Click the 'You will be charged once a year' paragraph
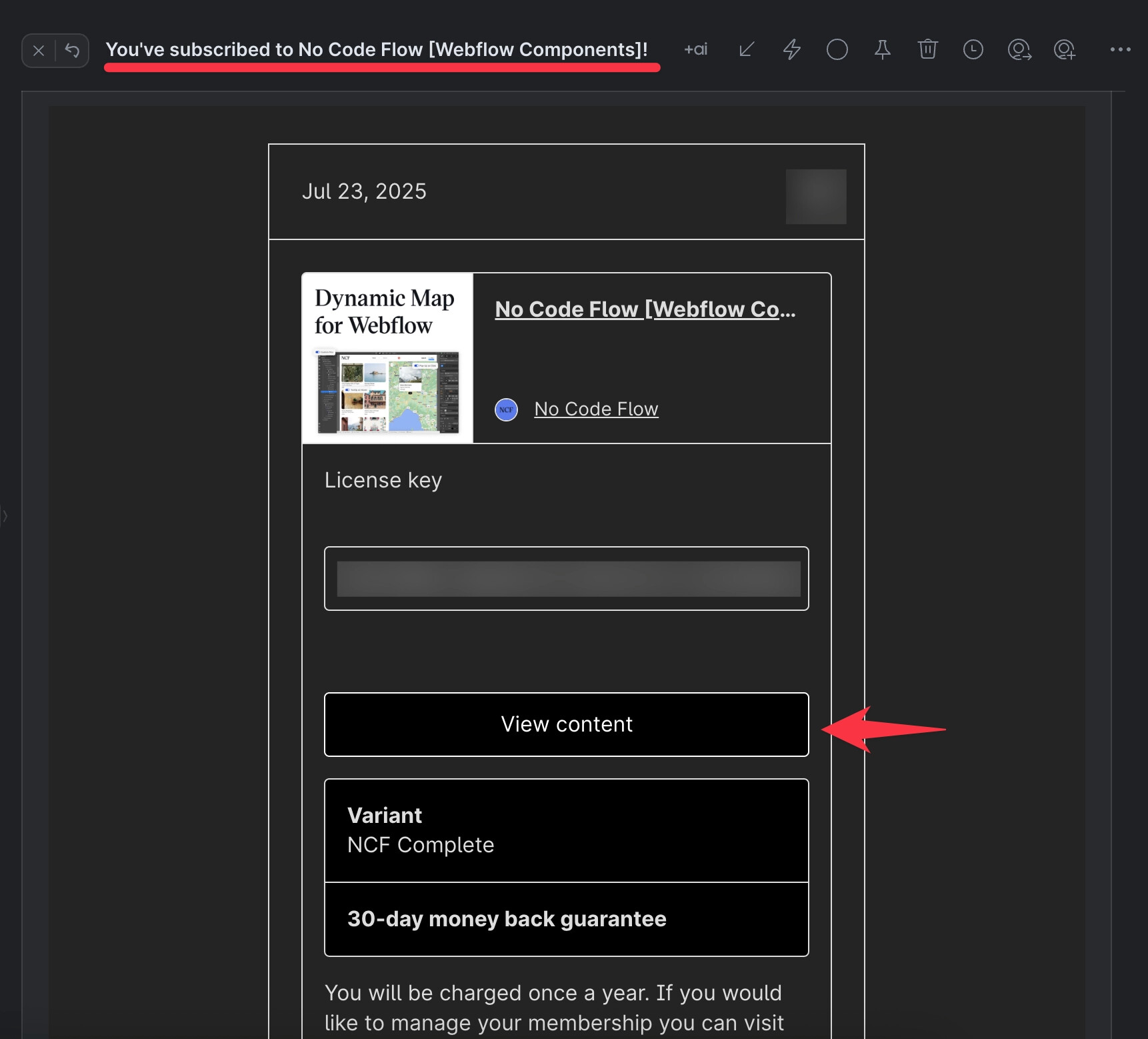Screen dimensions: 1148x1039 554,1008
